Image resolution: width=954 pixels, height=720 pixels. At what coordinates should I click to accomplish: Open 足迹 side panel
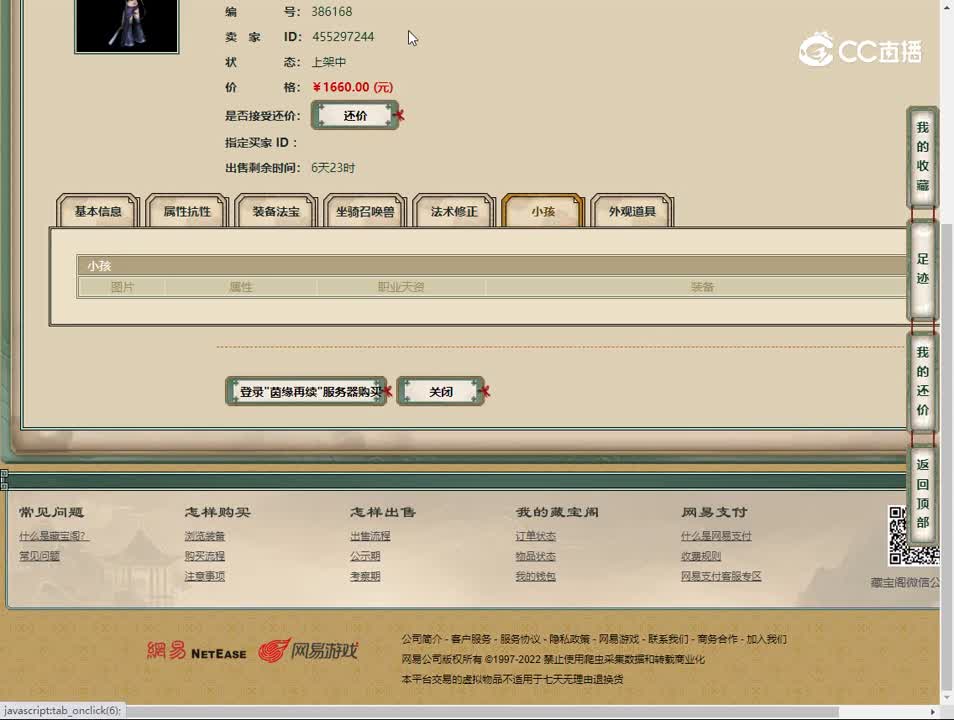point(922,269)
